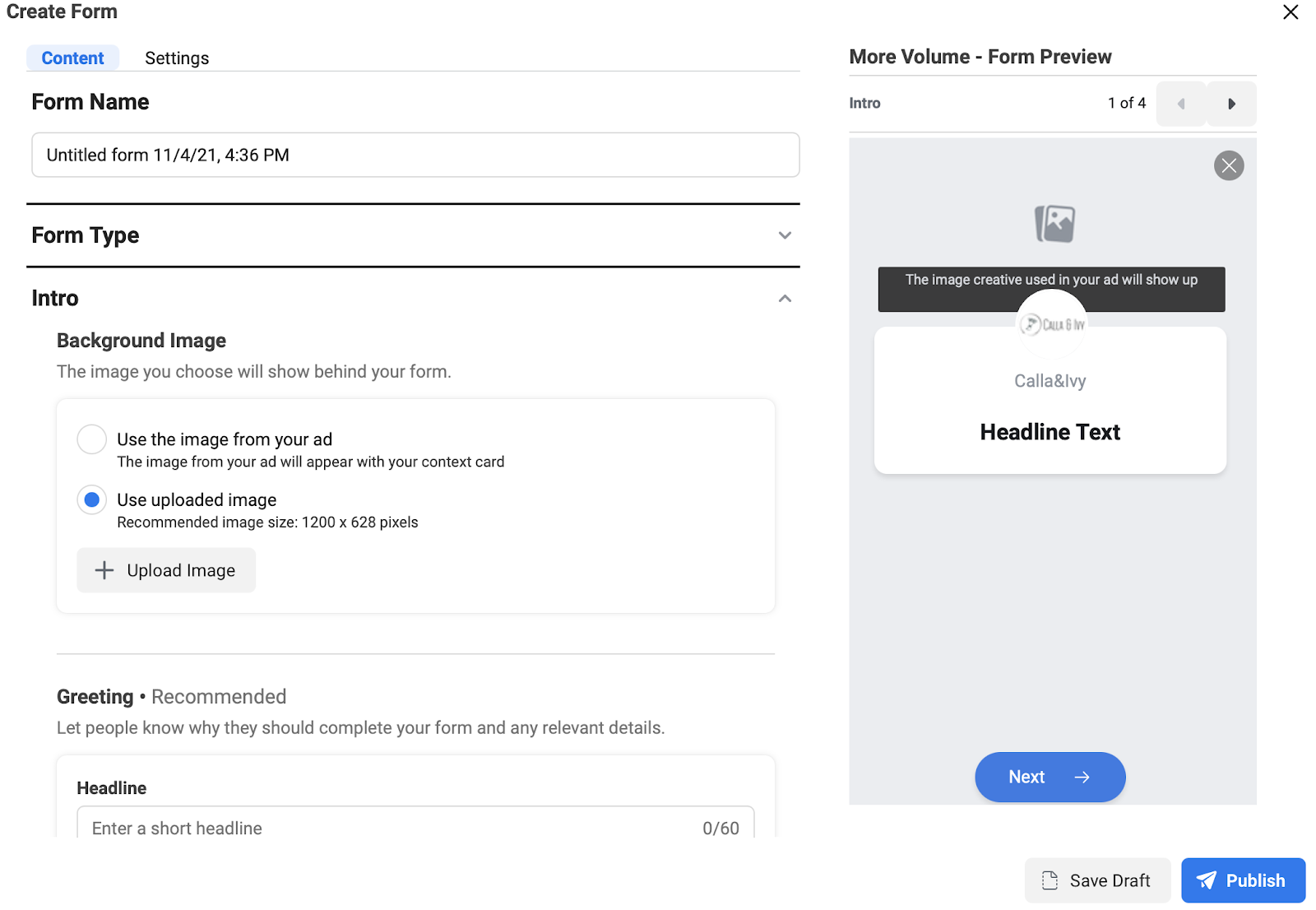Focus the Headline input field
The height and width of the screenshot is (910, 1316).
pos(415,824)
